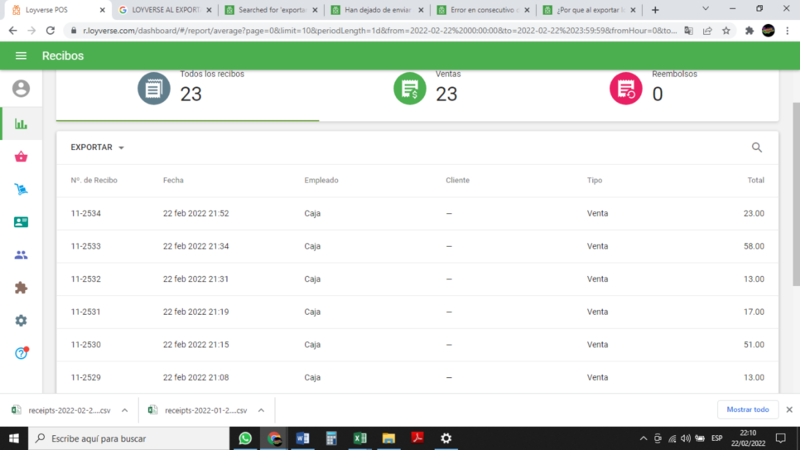Expand options for receipts-2022-02 csv download
Image resolution: width=800 pixels, height=450 pixels.
(x=123, y=410)
